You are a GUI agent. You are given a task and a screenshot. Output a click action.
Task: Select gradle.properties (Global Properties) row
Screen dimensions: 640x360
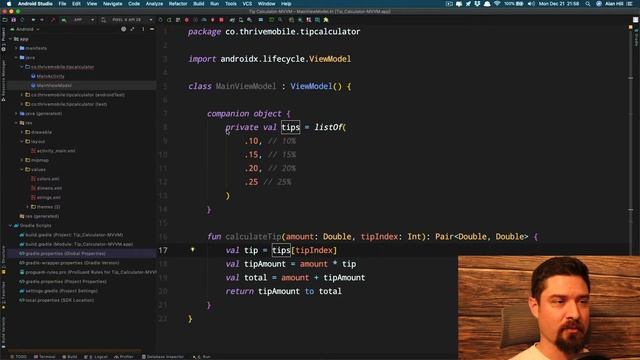[x=81, y=253]
